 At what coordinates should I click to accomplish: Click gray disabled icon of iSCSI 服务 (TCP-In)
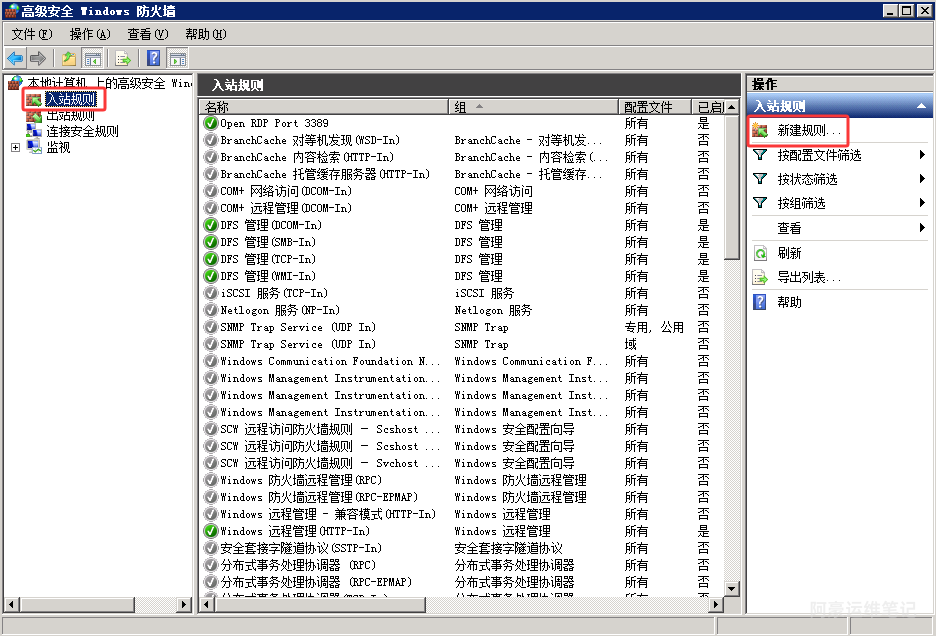pyautogui.click(x=211, y=293)
